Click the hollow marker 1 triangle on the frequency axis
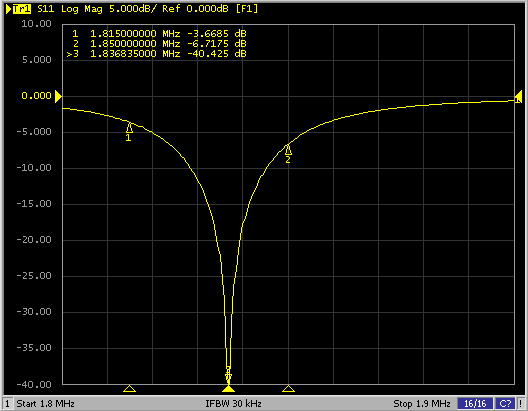This screenshot has height=411, width=528. 129,389
